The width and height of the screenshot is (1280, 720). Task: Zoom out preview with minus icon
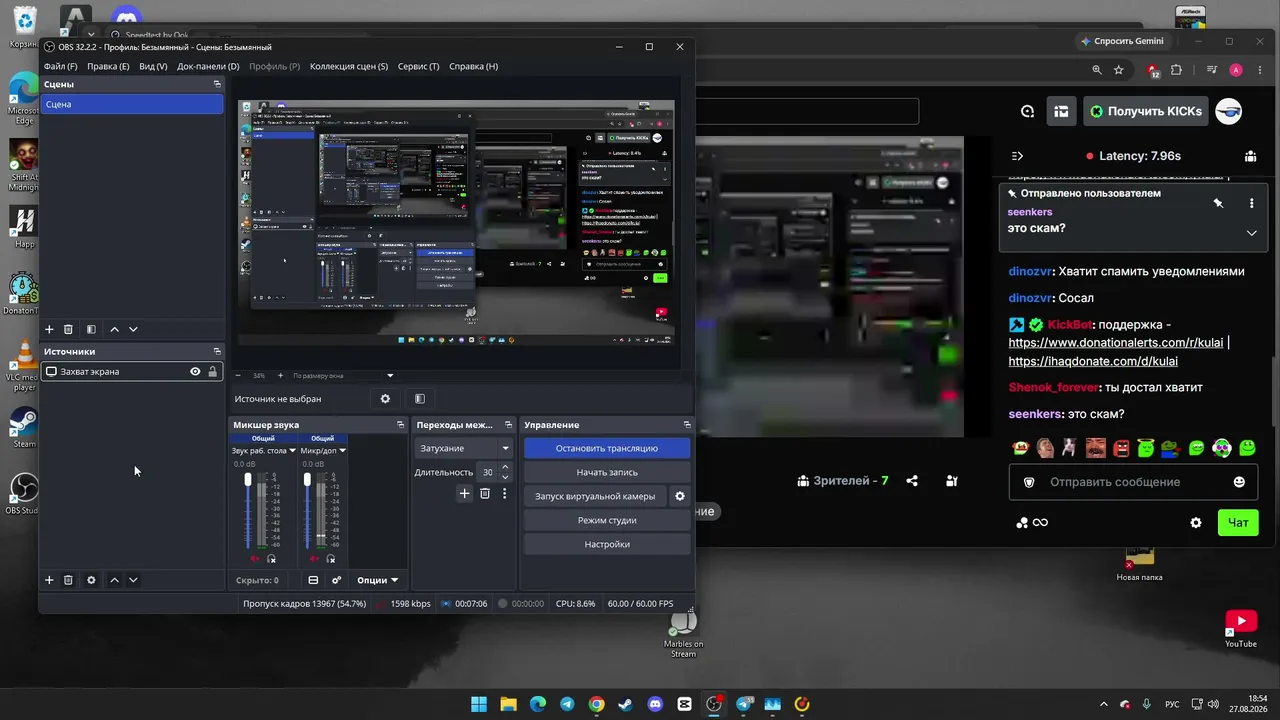point(237,376)
